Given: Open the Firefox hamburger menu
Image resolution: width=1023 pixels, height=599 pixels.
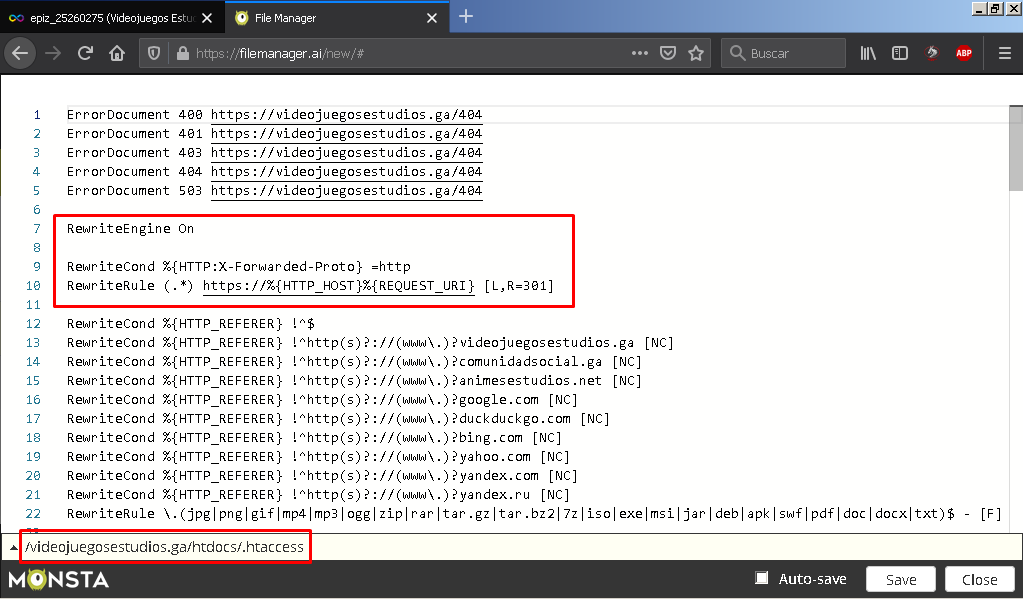Looking at the screenshot, I should (x=1004, y=53).
